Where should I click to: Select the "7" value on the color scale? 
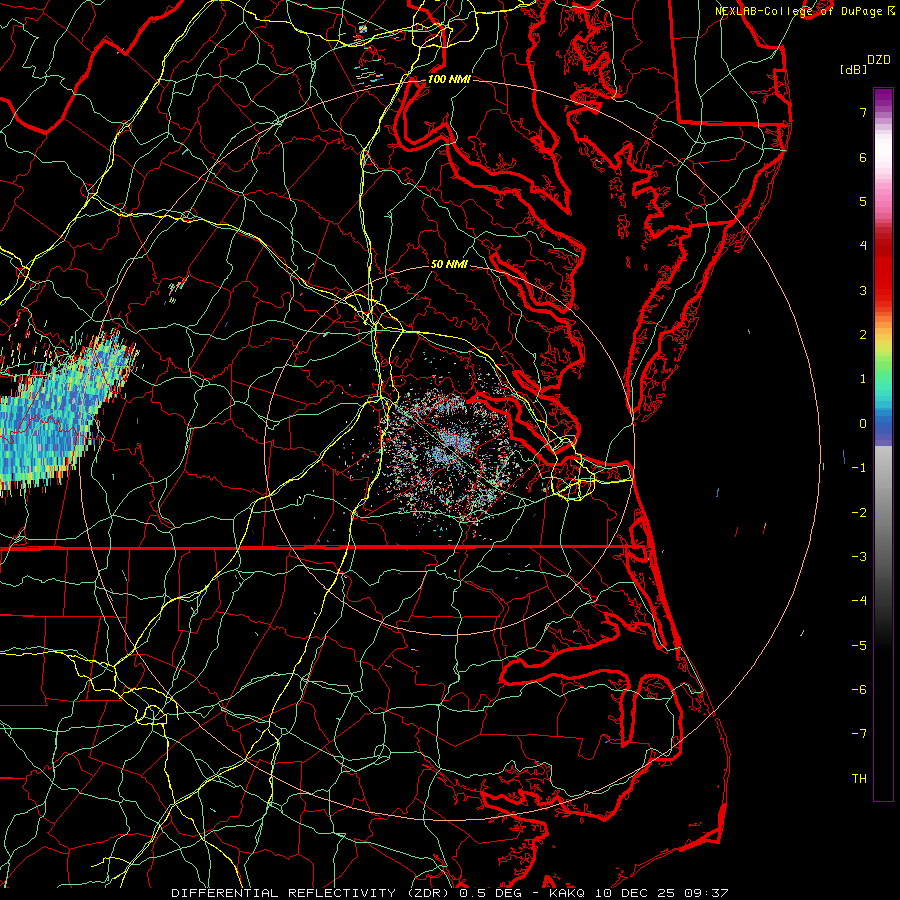pyautogui.click(x=863, y=112)
